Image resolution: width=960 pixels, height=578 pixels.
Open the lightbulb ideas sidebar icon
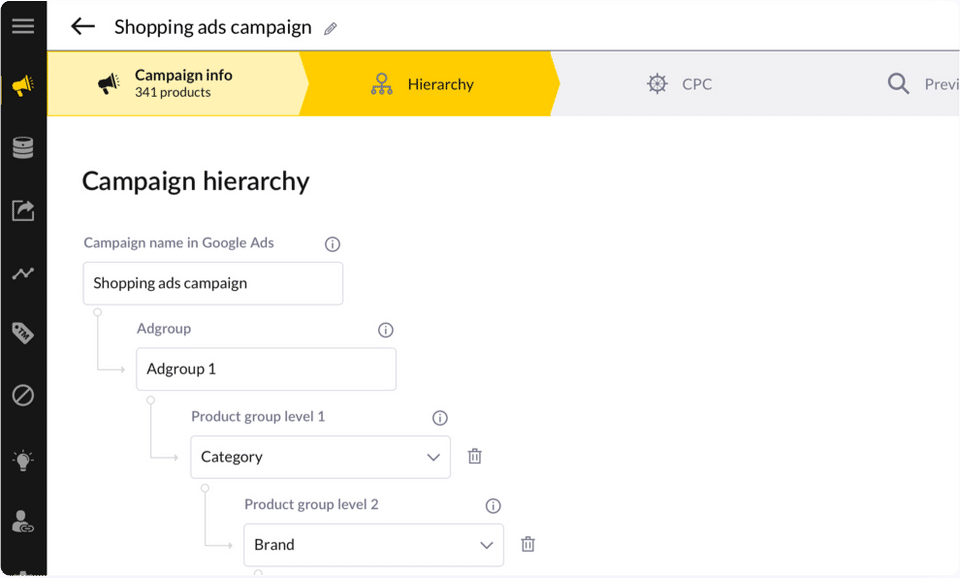[23, 460]
